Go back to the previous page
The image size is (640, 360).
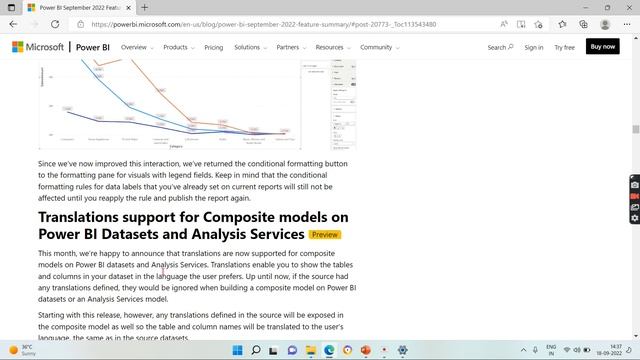click(x=13, y=24)
